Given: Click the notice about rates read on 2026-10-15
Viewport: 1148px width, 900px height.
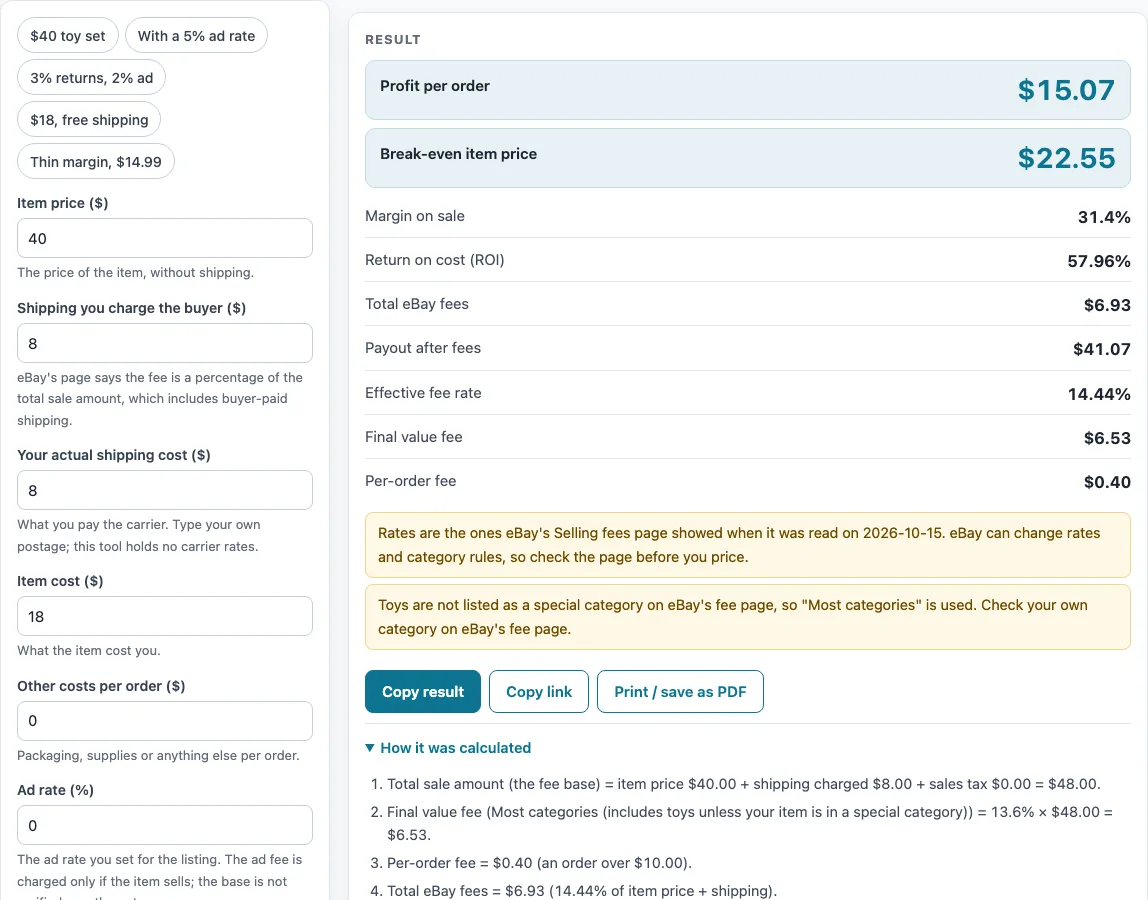Looking at the screenshot, I should 748,545.
